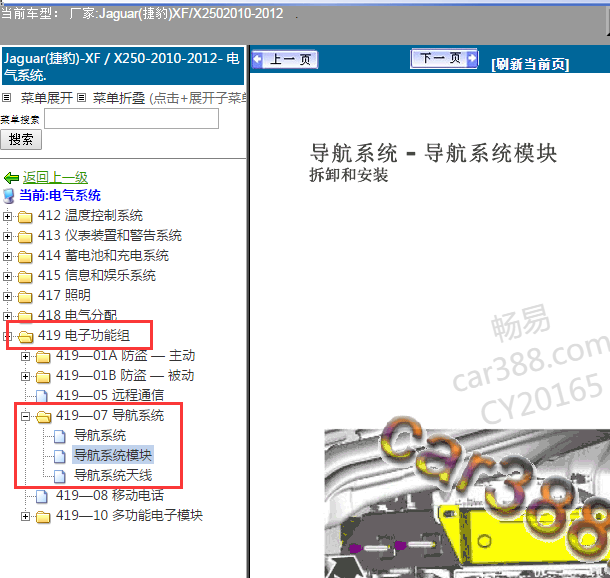Click folder icon for 415 信息和娱乐系统
The width and height of the screenshot is (610, 578).
tap(25, 277)
